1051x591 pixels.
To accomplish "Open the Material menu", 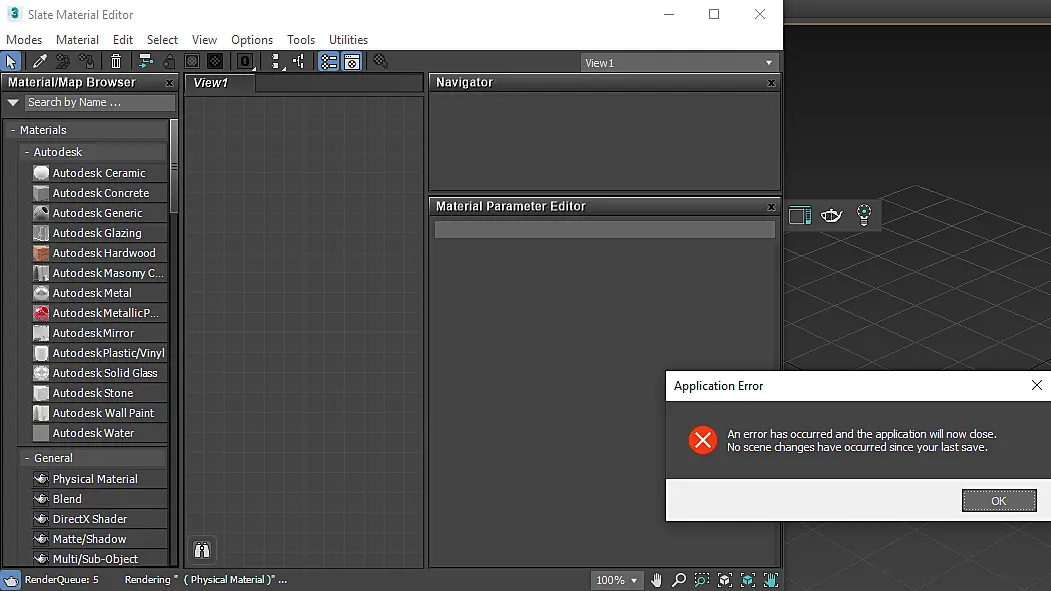I will coord(77,40).
